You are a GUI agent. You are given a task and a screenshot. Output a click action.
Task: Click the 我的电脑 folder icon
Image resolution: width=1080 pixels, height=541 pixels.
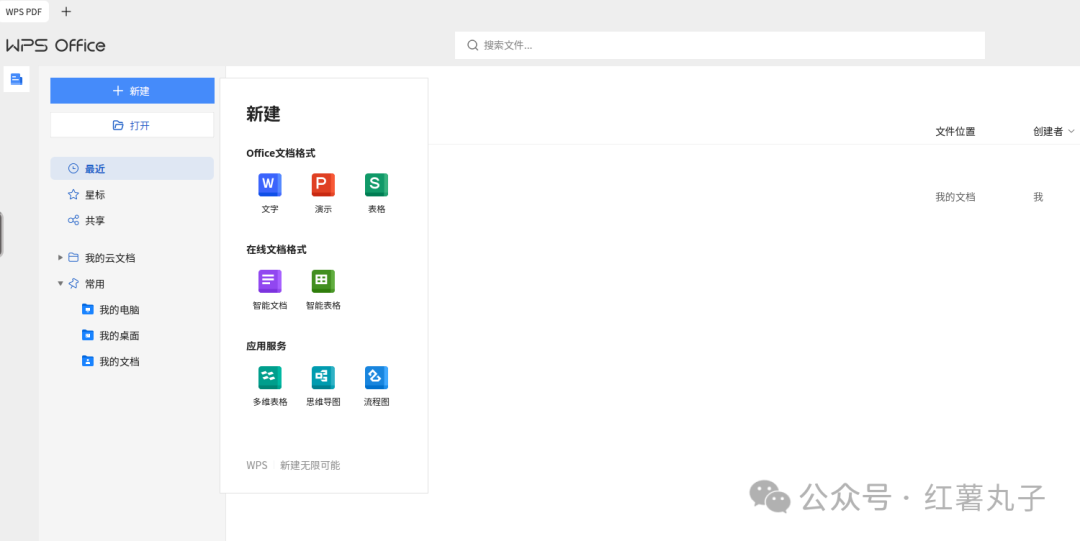point(87,309)
